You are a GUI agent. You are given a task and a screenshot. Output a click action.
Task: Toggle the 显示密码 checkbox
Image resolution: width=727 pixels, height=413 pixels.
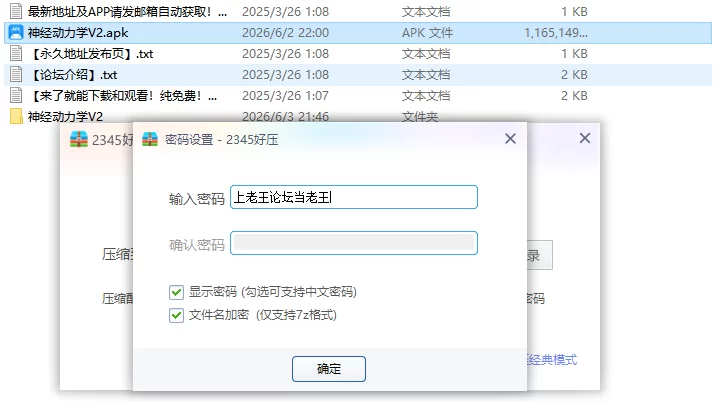(x=176, y=292)
